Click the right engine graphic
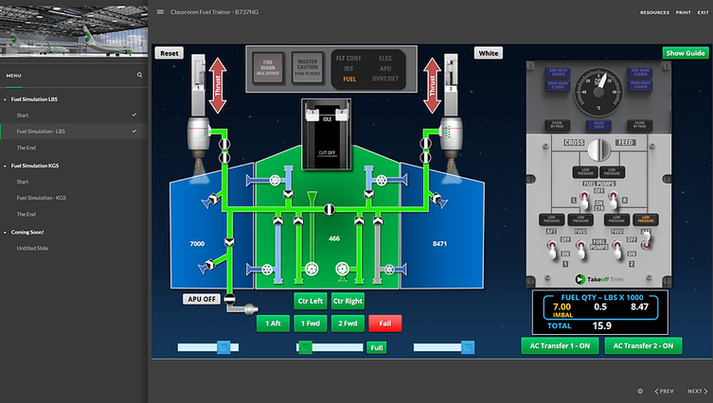The height and width of the screenshot is (403, 713). coord(451,138)
